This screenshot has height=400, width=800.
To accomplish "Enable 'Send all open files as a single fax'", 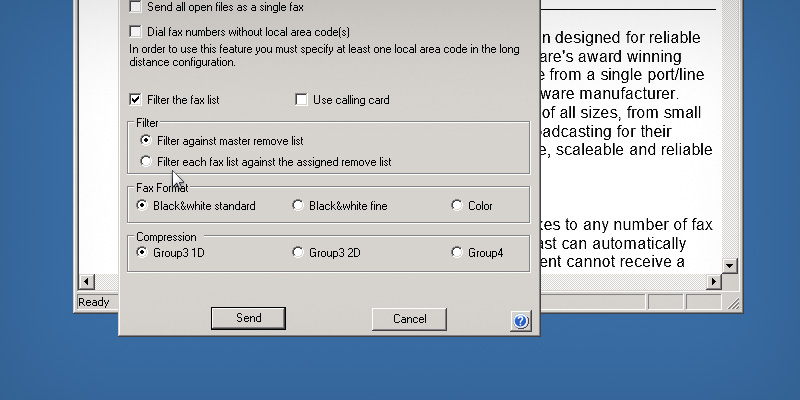I will click(x=135, y=7).
